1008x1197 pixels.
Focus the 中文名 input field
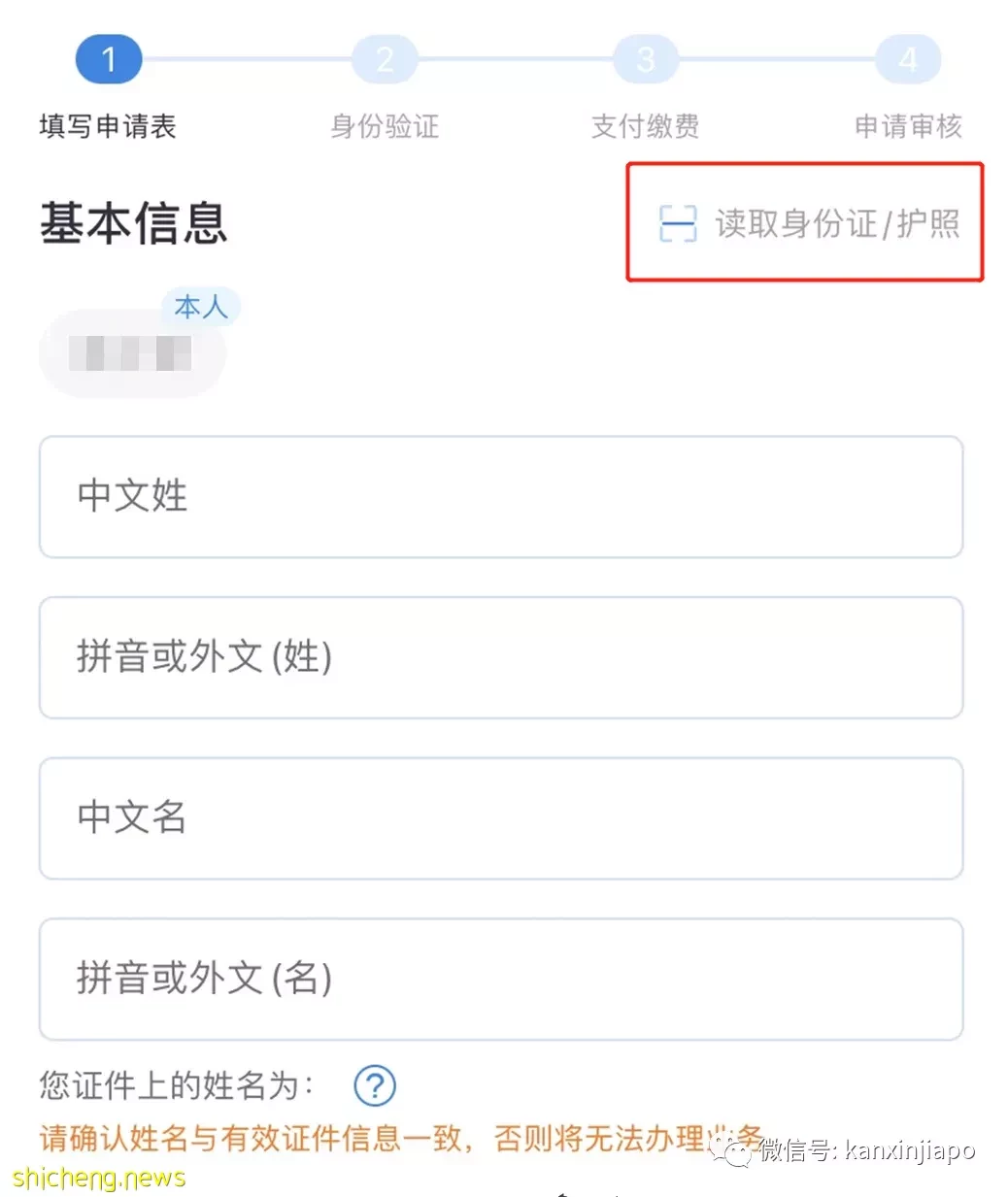pos(501,818)
